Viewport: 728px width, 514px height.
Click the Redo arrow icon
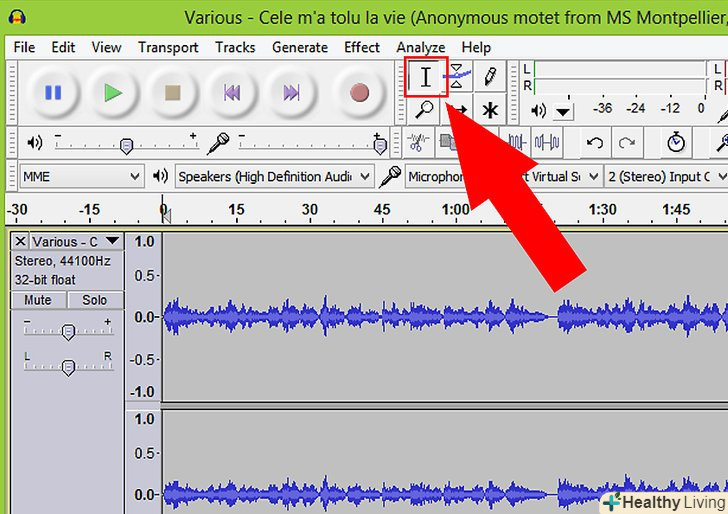point(627,143)
